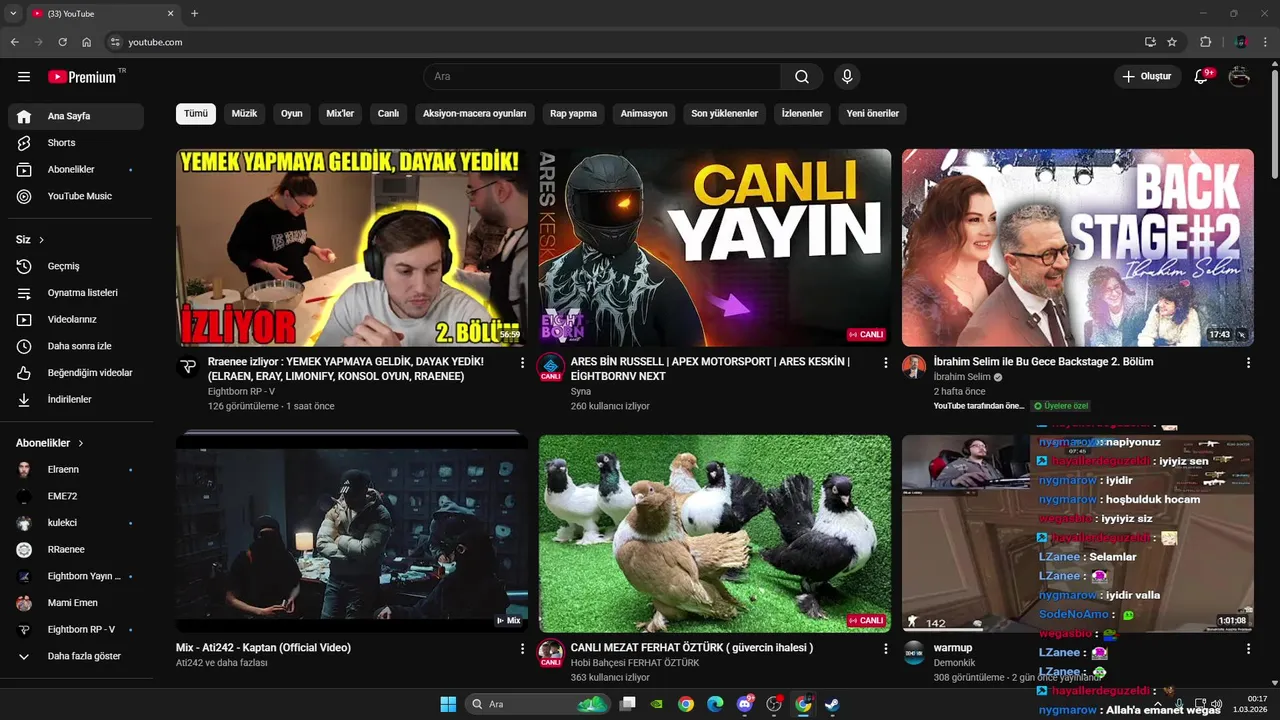Open options for İbrahim Selim Backstage video
The width and height of the screenshot is (1280, 720).
tap(1248, 363)
